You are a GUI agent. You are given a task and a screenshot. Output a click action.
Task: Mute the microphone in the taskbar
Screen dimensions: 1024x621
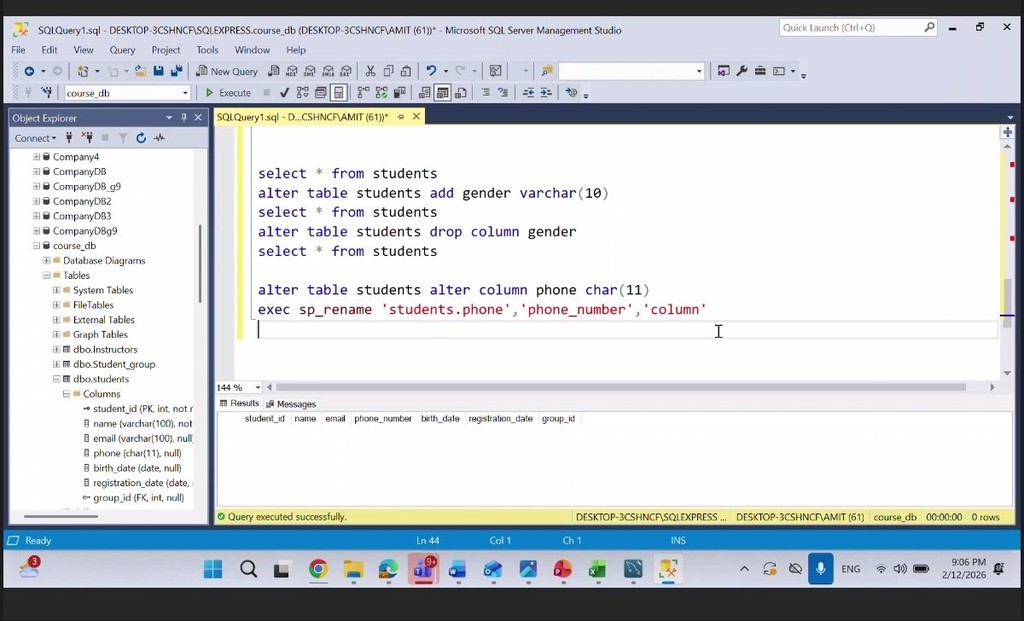(x=820, y=568)
